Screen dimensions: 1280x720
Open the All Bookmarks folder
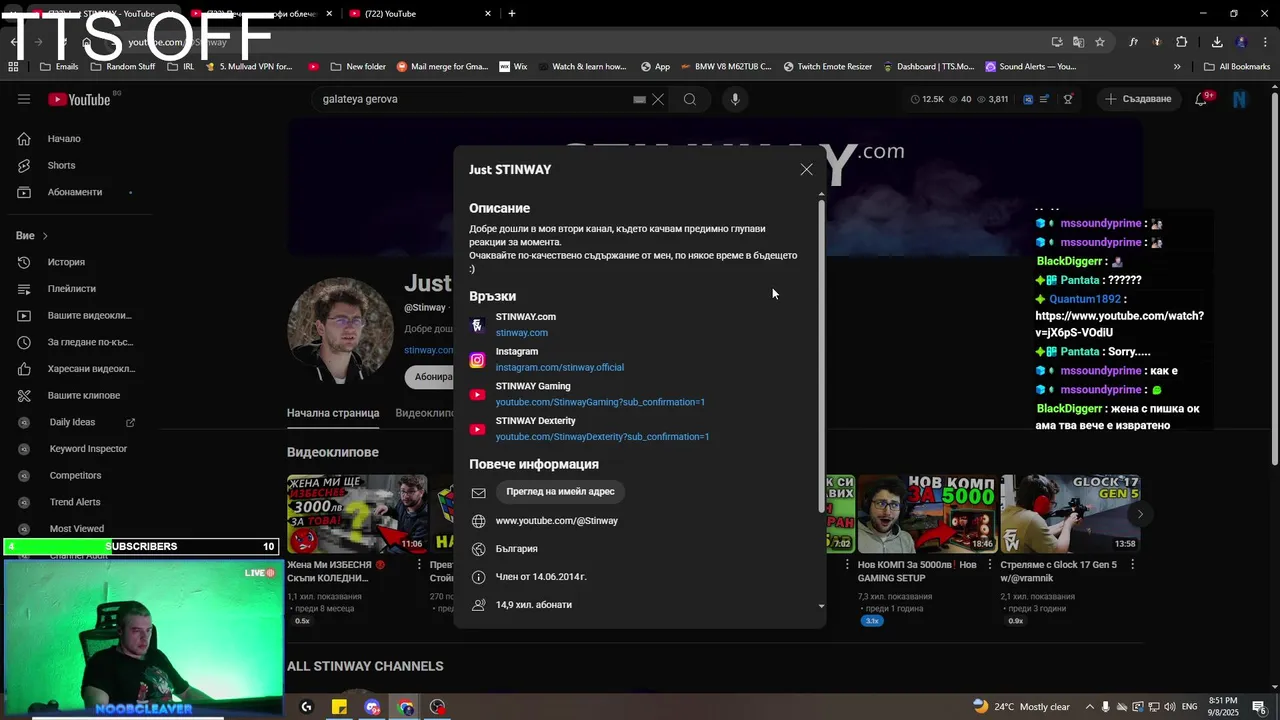click(1237, 67)
